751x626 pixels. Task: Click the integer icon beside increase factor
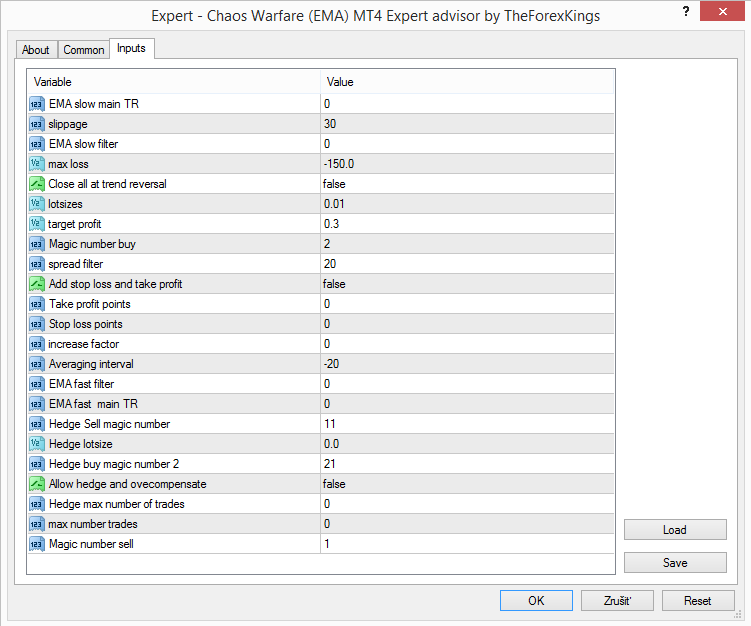(x=37, y=344)
